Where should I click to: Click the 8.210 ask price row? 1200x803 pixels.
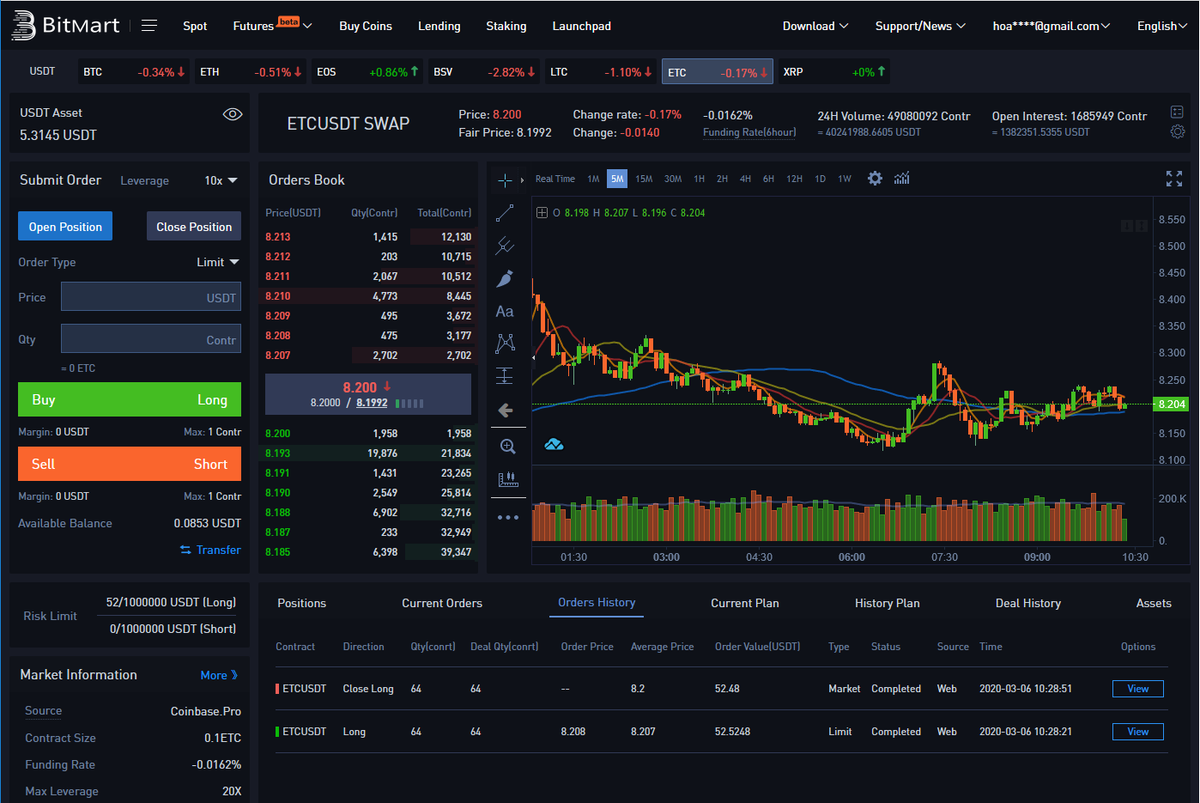367,296
